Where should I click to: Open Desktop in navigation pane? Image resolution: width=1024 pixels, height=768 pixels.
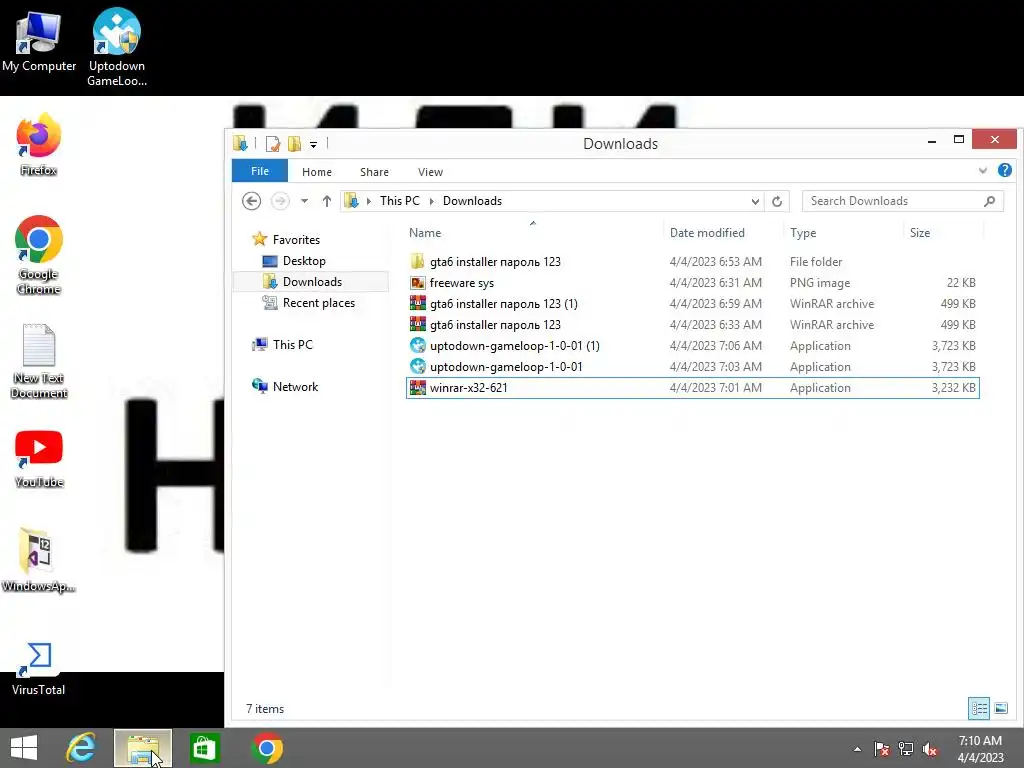click(304, 261)
